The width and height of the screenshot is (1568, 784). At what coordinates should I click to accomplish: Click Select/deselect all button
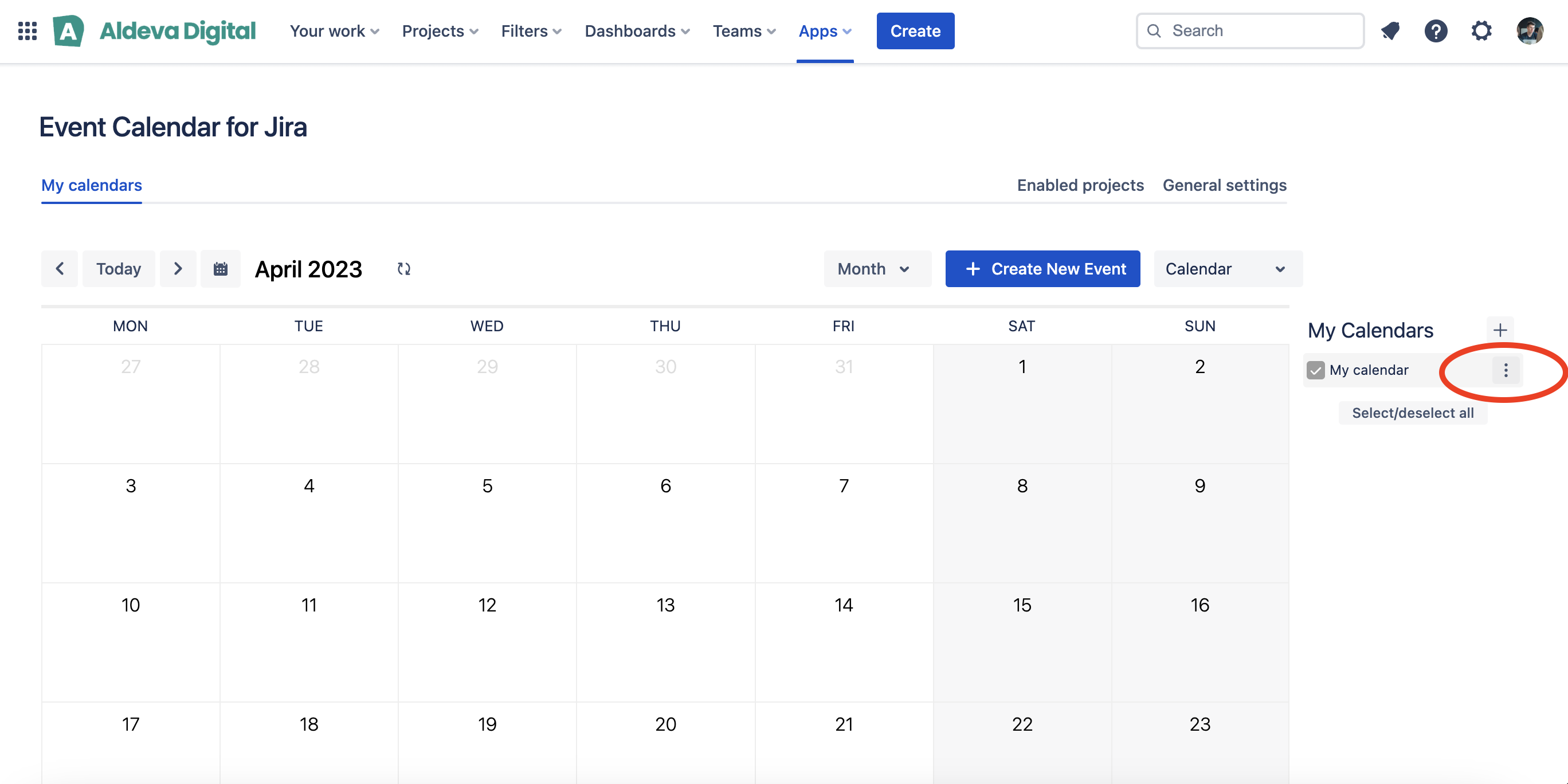1413,413
